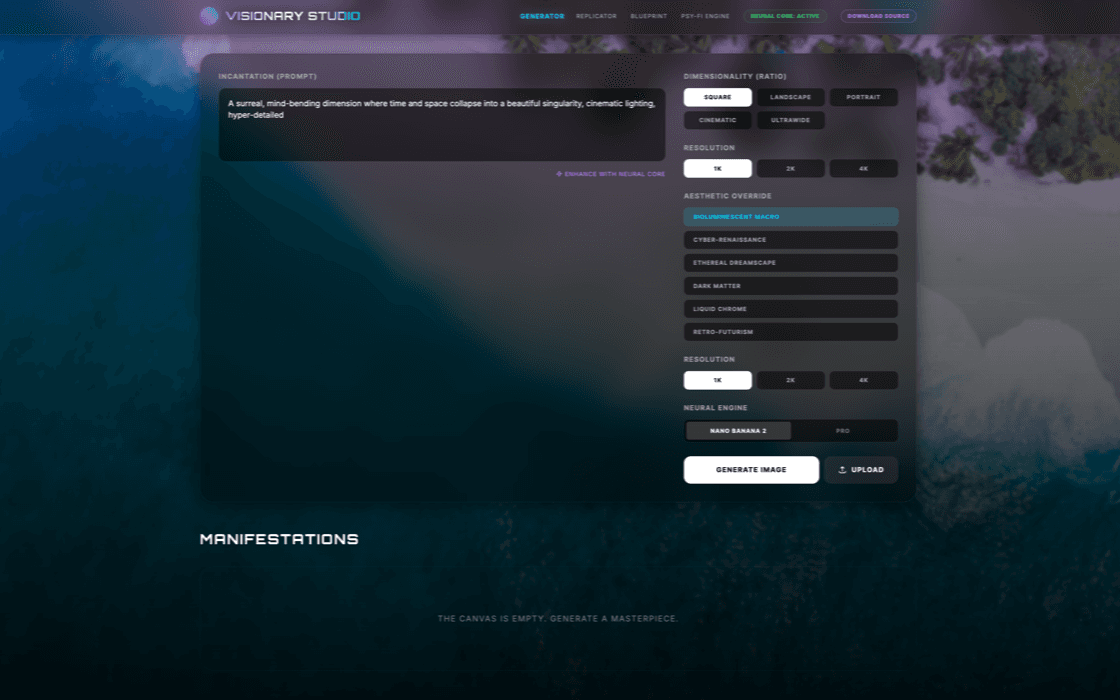Click the Download Source button

tap(878, 16)
